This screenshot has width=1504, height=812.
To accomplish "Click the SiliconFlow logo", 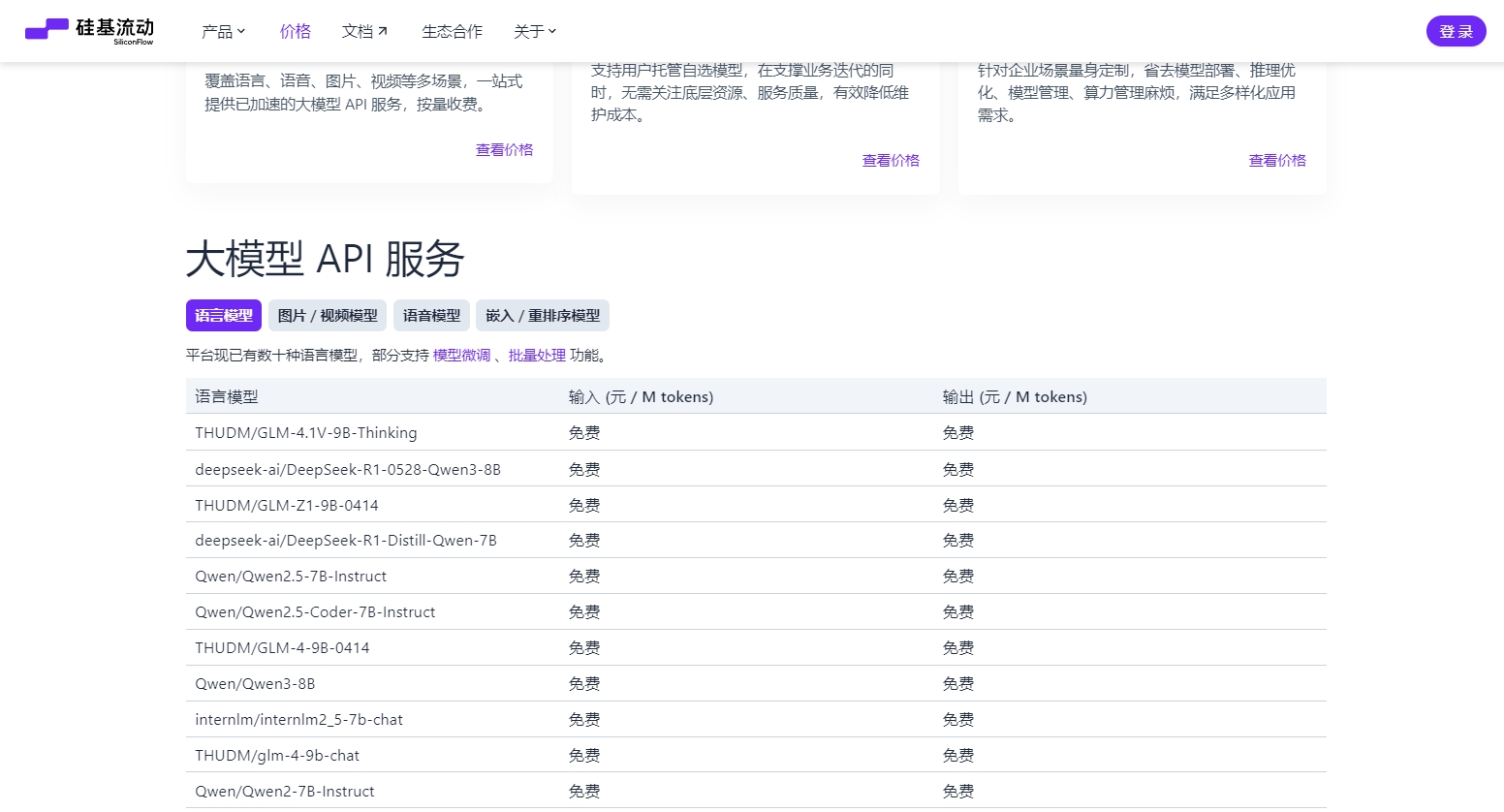I will (x=89, y=31).
